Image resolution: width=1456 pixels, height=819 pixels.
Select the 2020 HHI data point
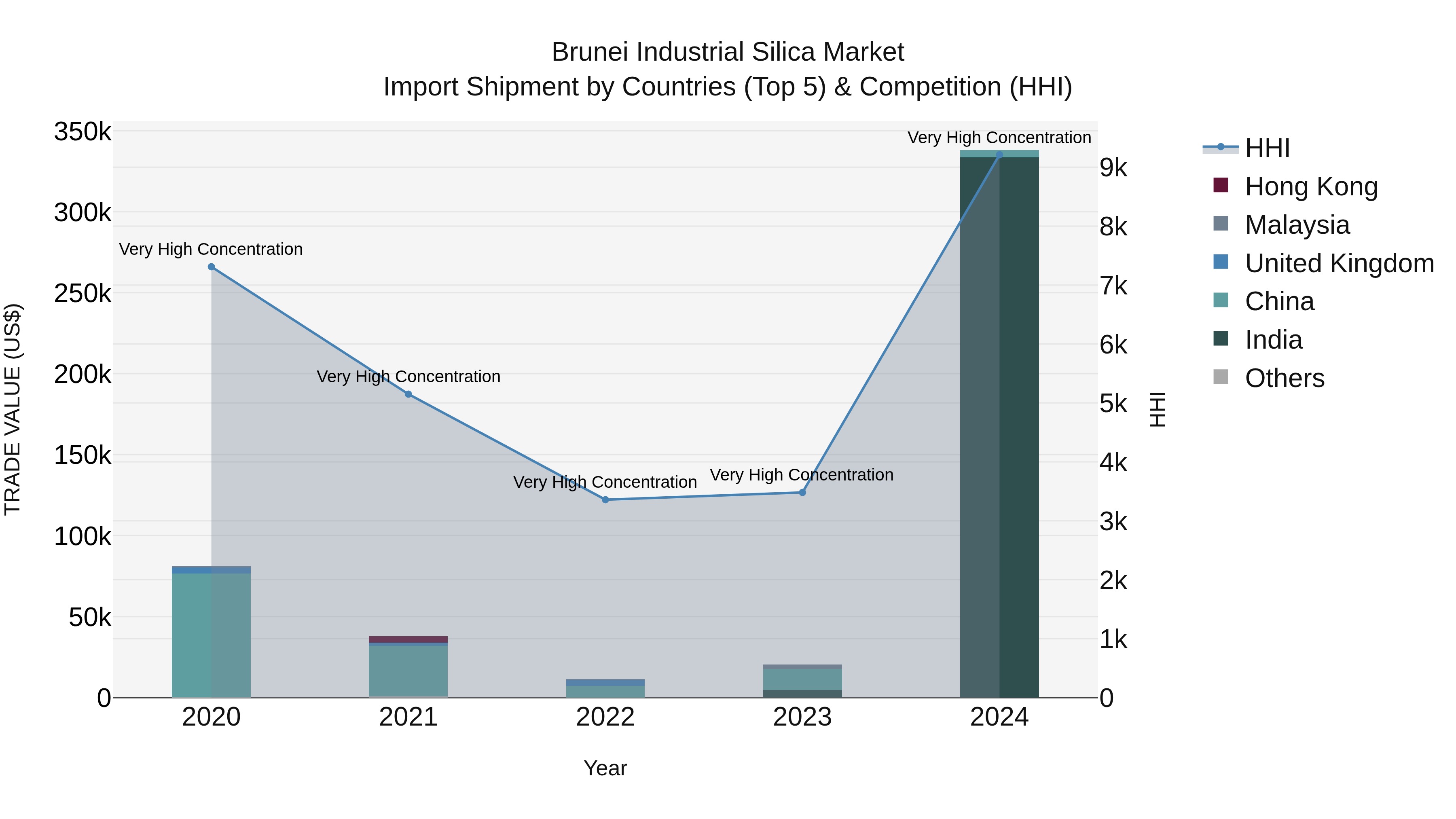[x=212, y=267]
